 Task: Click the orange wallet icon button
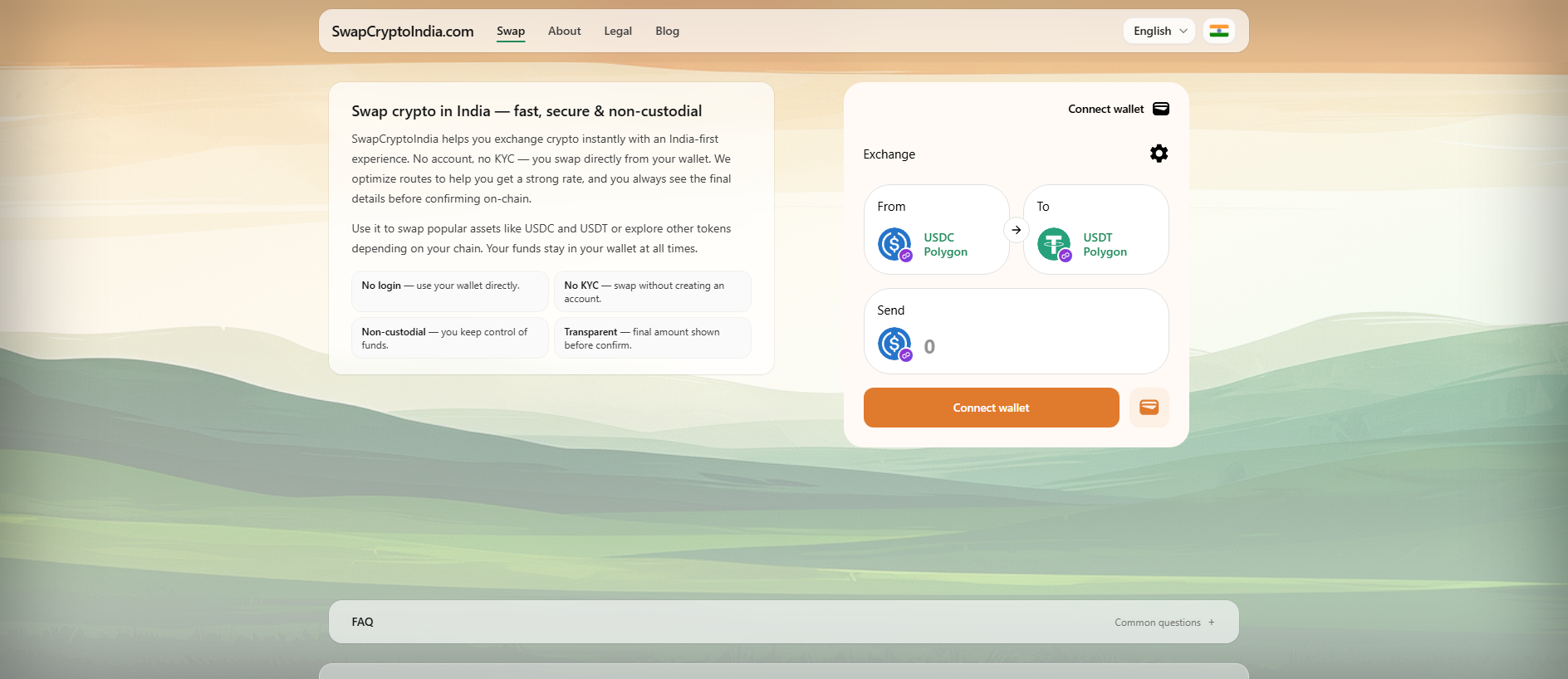tap(1149, 408)
